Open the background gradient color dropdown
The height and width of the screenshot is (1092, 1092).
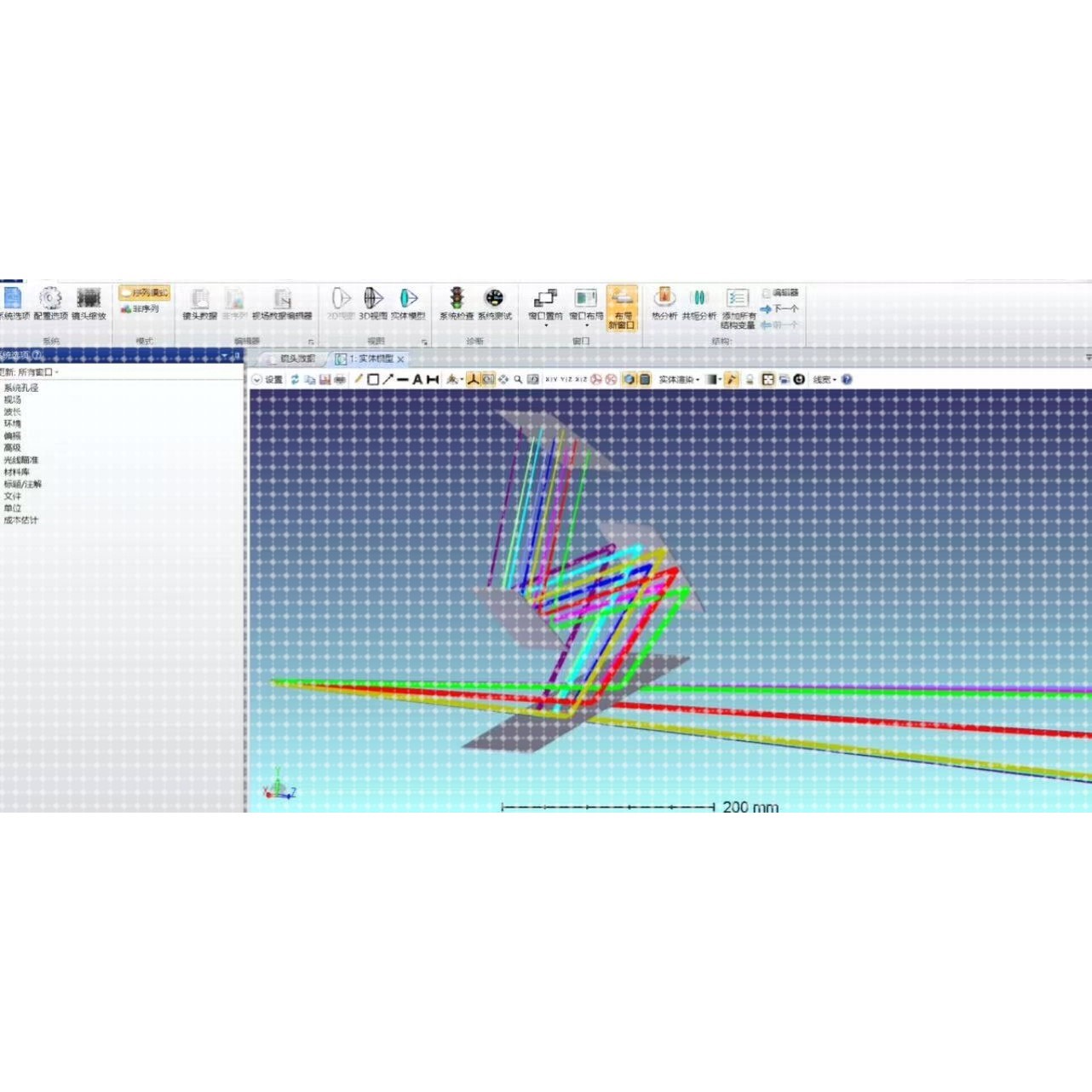coord(713,380)
